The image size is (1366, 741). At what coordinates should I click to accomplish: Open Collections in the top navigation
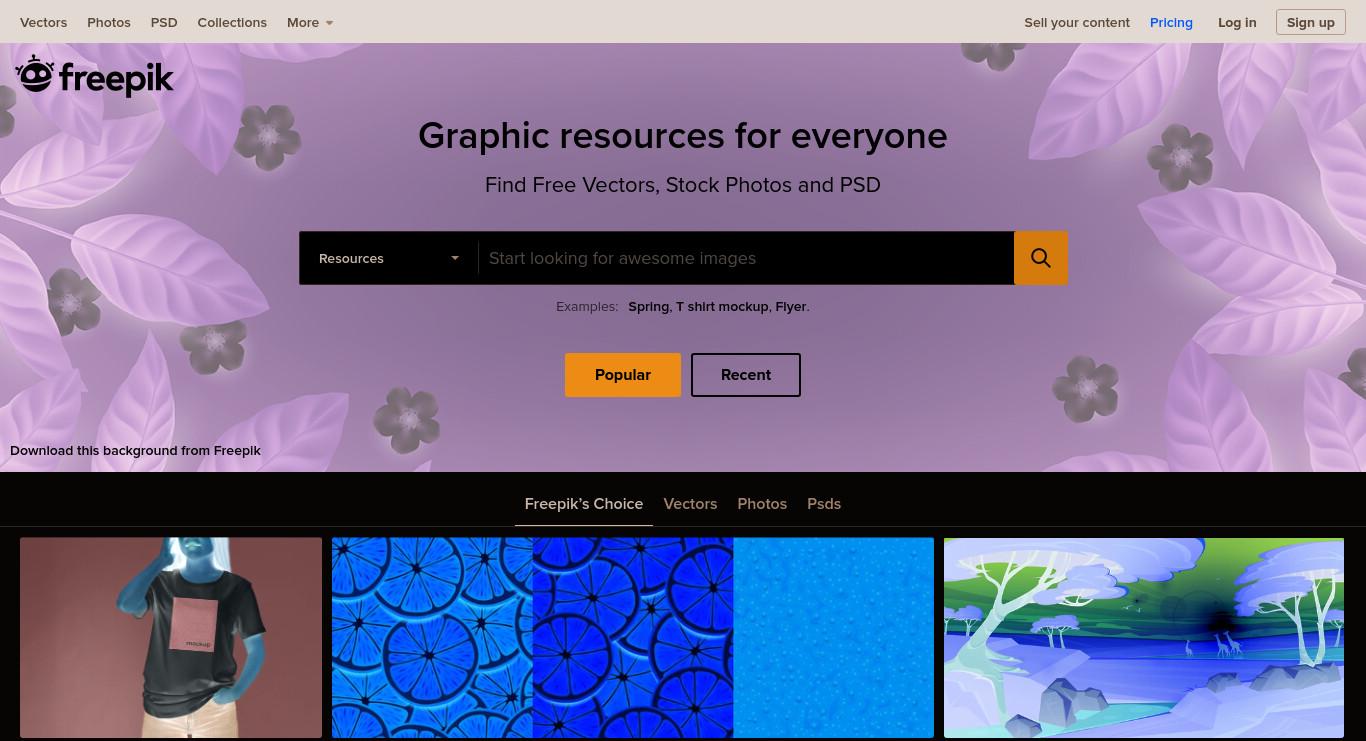(x=232, y=22)
